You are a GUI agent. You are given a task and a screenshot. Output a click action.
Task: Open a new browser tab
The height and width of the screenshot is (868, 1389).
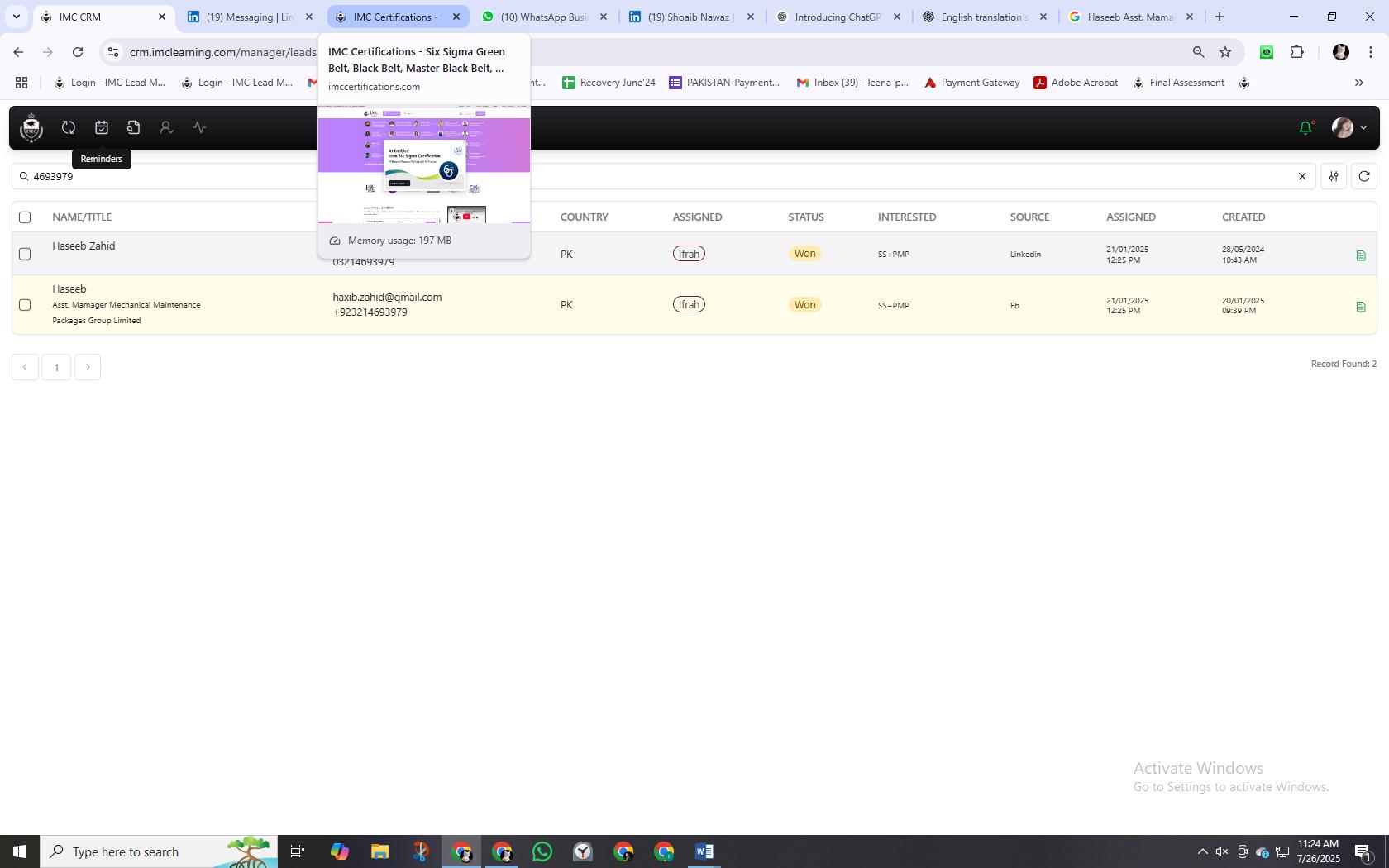point(1219,17)
